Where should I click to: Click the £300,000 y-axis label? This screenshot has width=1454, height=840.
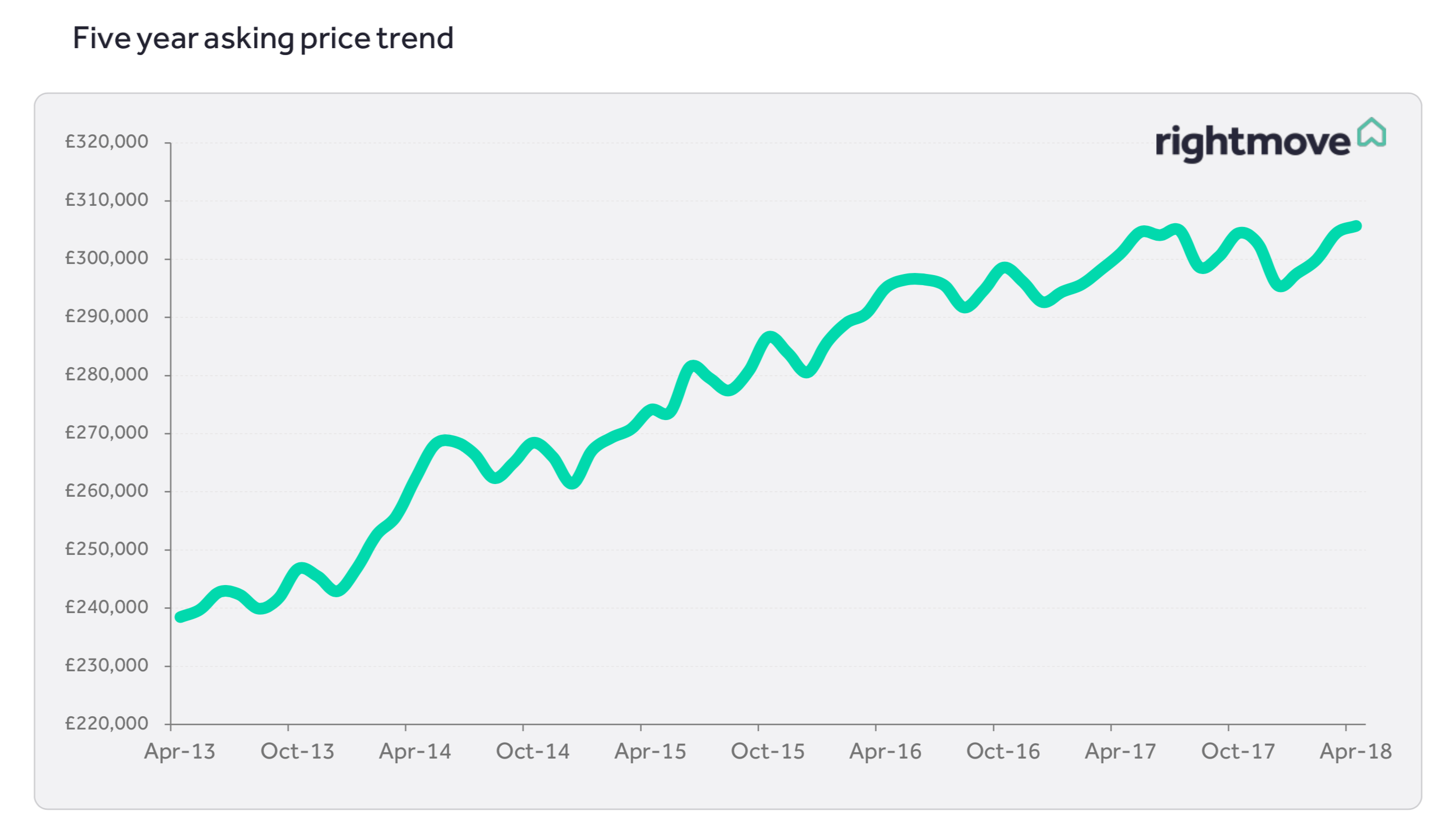pos(107,259)
